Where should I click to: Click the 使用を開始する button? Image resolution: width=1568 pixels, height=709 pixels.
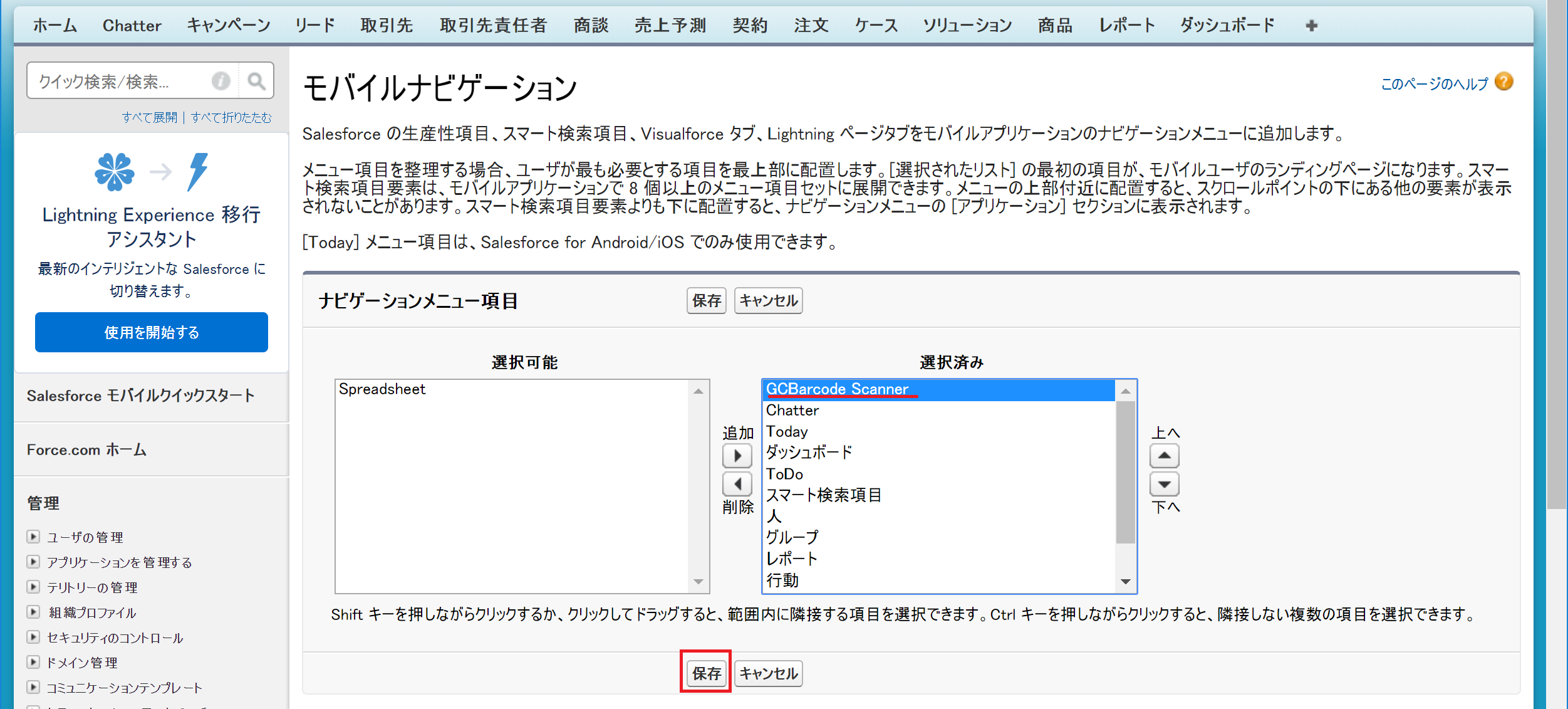152,332
